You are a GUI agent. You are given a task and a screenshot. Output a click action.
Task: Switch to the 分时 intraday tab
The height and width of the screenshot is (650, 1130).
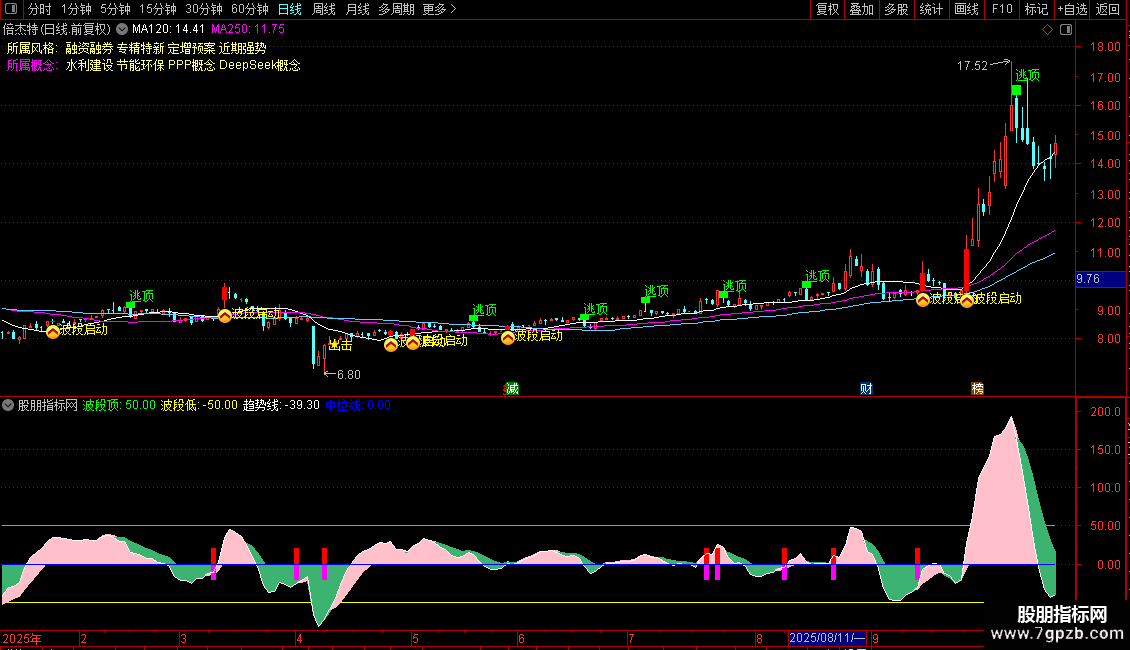[x=40, y=9]
